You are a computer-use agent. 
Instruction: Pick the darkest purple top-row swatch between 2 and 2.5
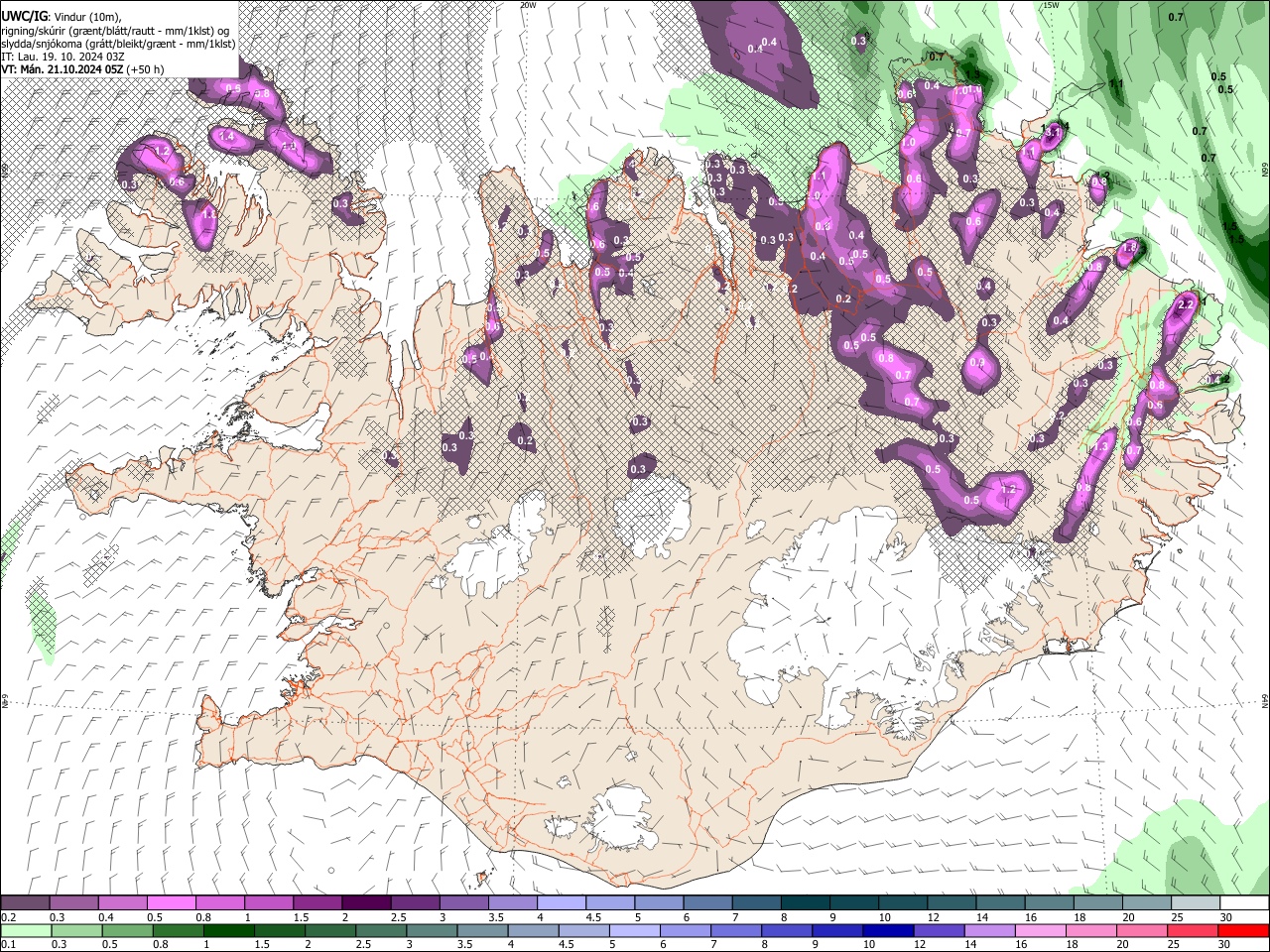click(365, 903)
